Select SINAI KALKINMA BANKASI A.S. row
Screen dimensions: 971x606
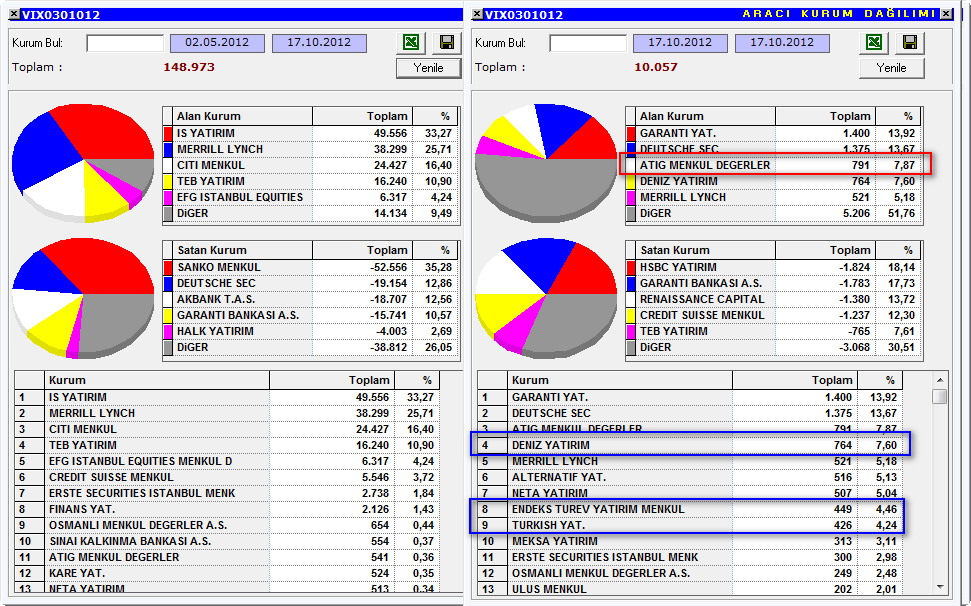coord(227,542)
